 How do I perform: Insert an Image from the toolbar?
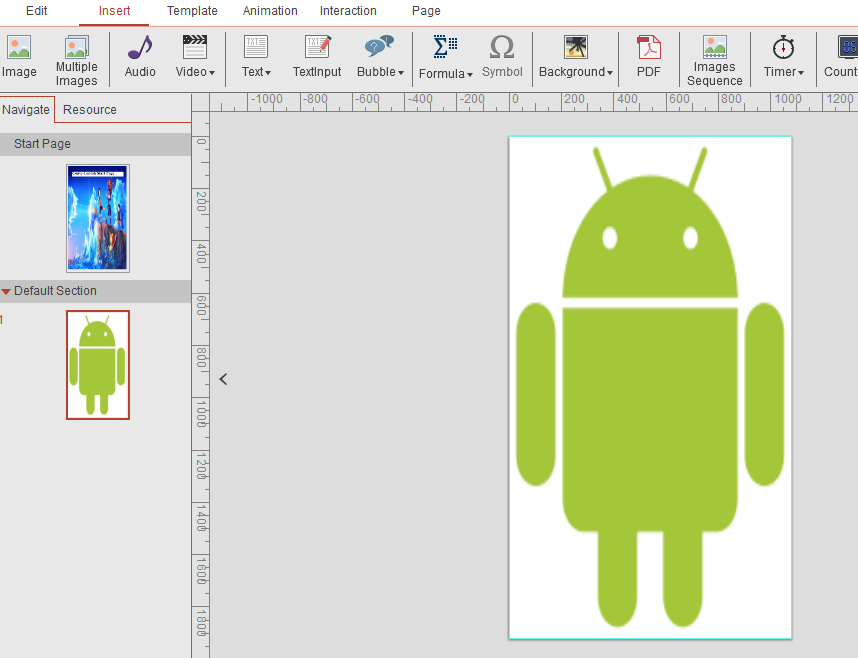tap(19, 57)
